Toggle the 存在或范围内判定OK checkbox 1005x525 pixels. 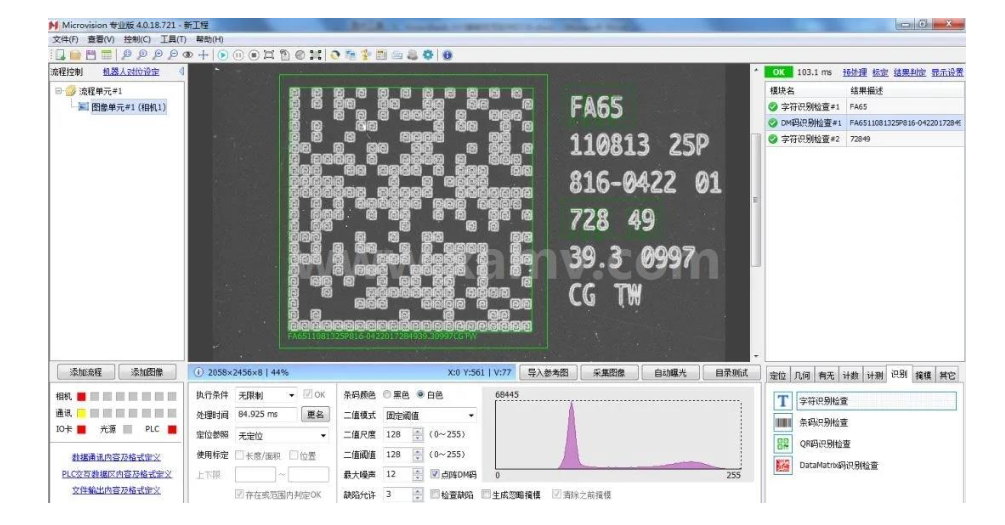[x=240, y=494]
